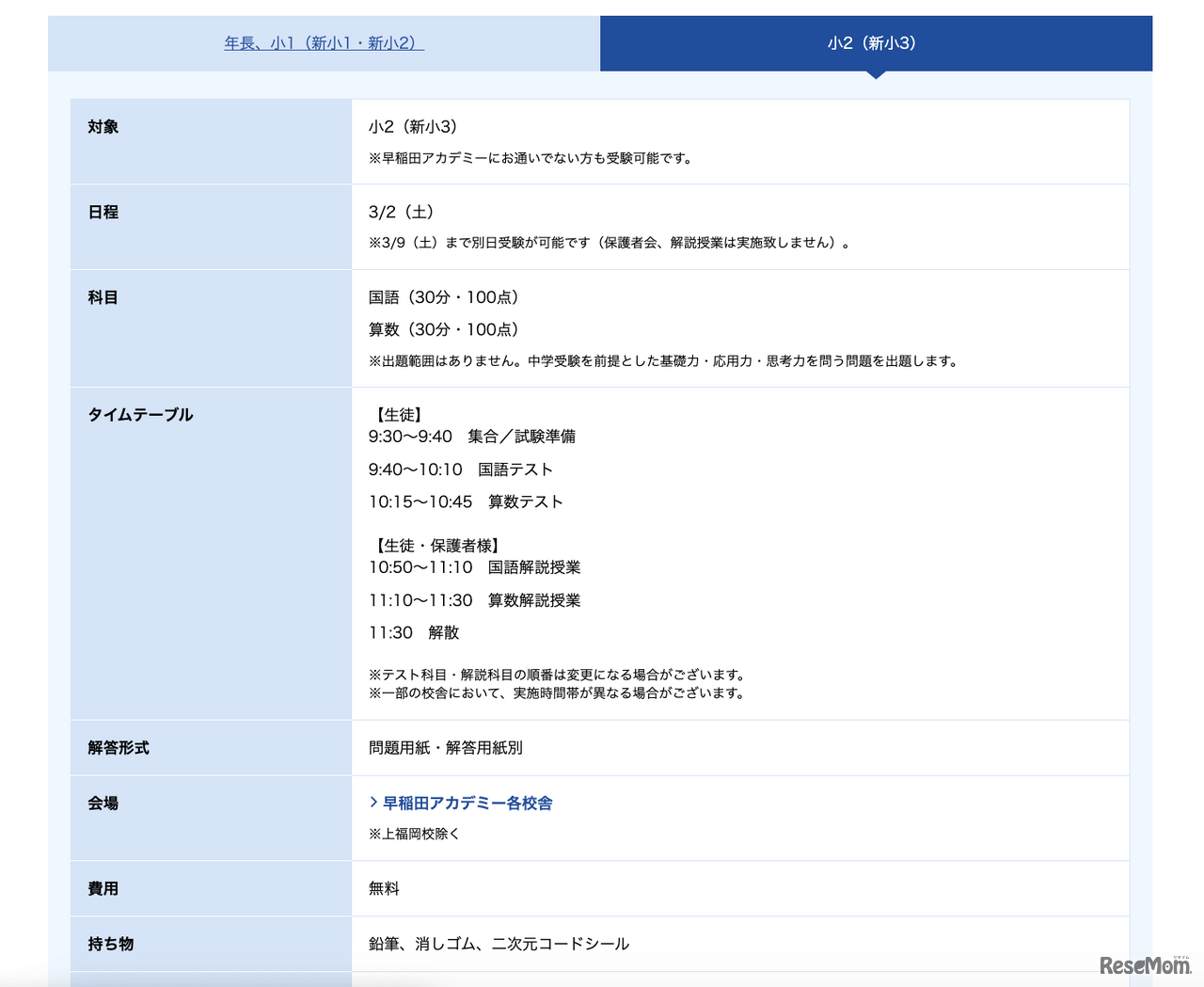Click the 国語（30分・100点） subject line
The height and width of the screenshot is (987, 1204).
[444, 297]
